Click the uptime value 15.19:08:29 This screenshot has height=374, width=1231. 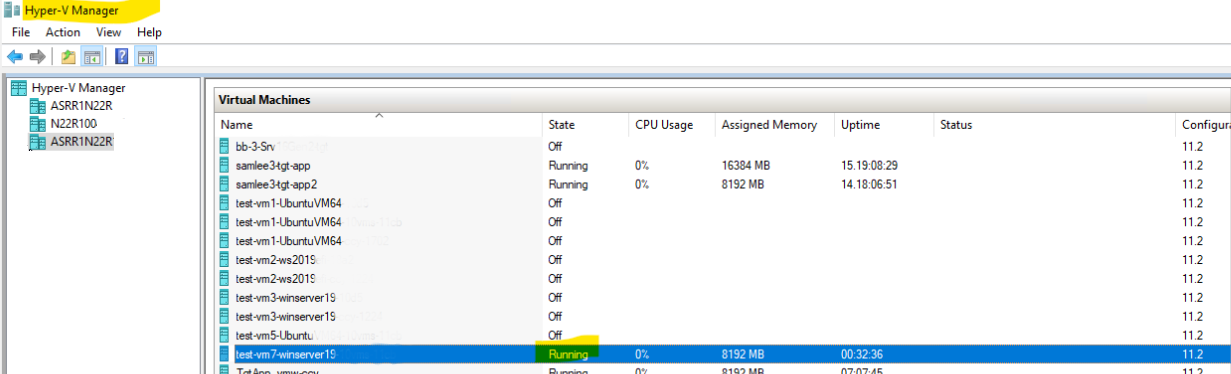869,165
